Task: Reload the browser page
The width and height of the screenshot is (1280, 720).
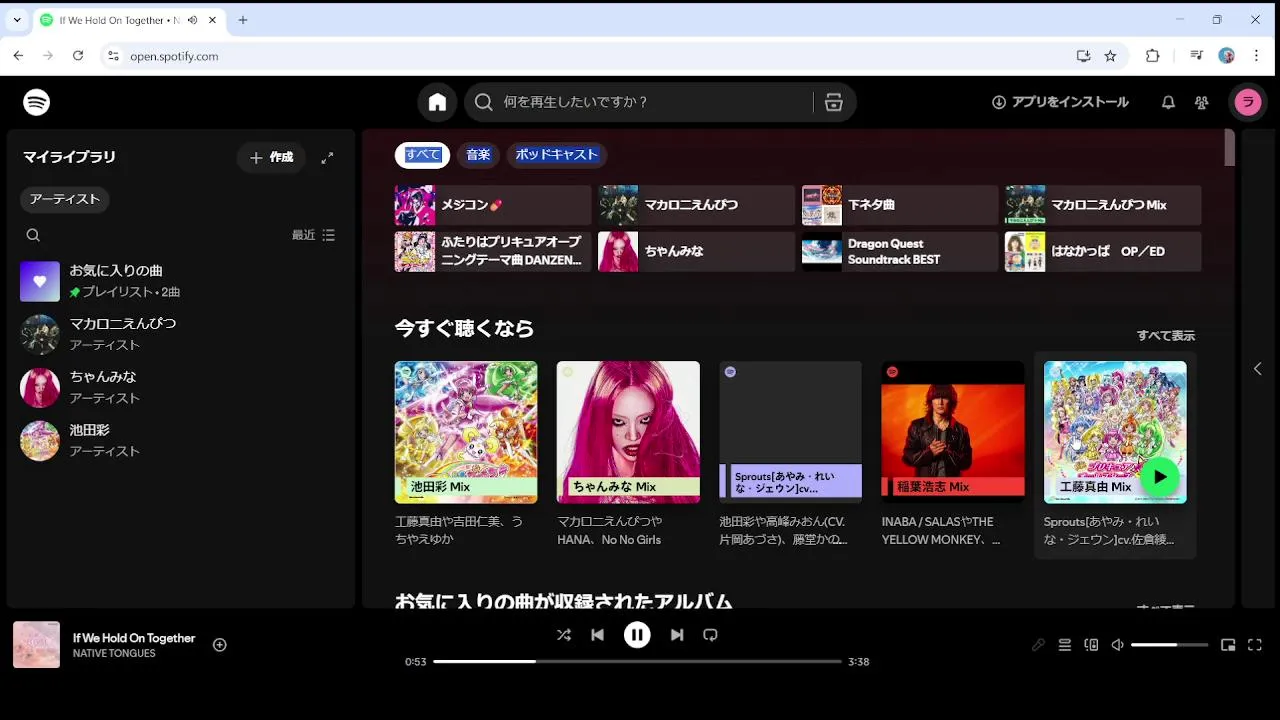Action: 78,56
